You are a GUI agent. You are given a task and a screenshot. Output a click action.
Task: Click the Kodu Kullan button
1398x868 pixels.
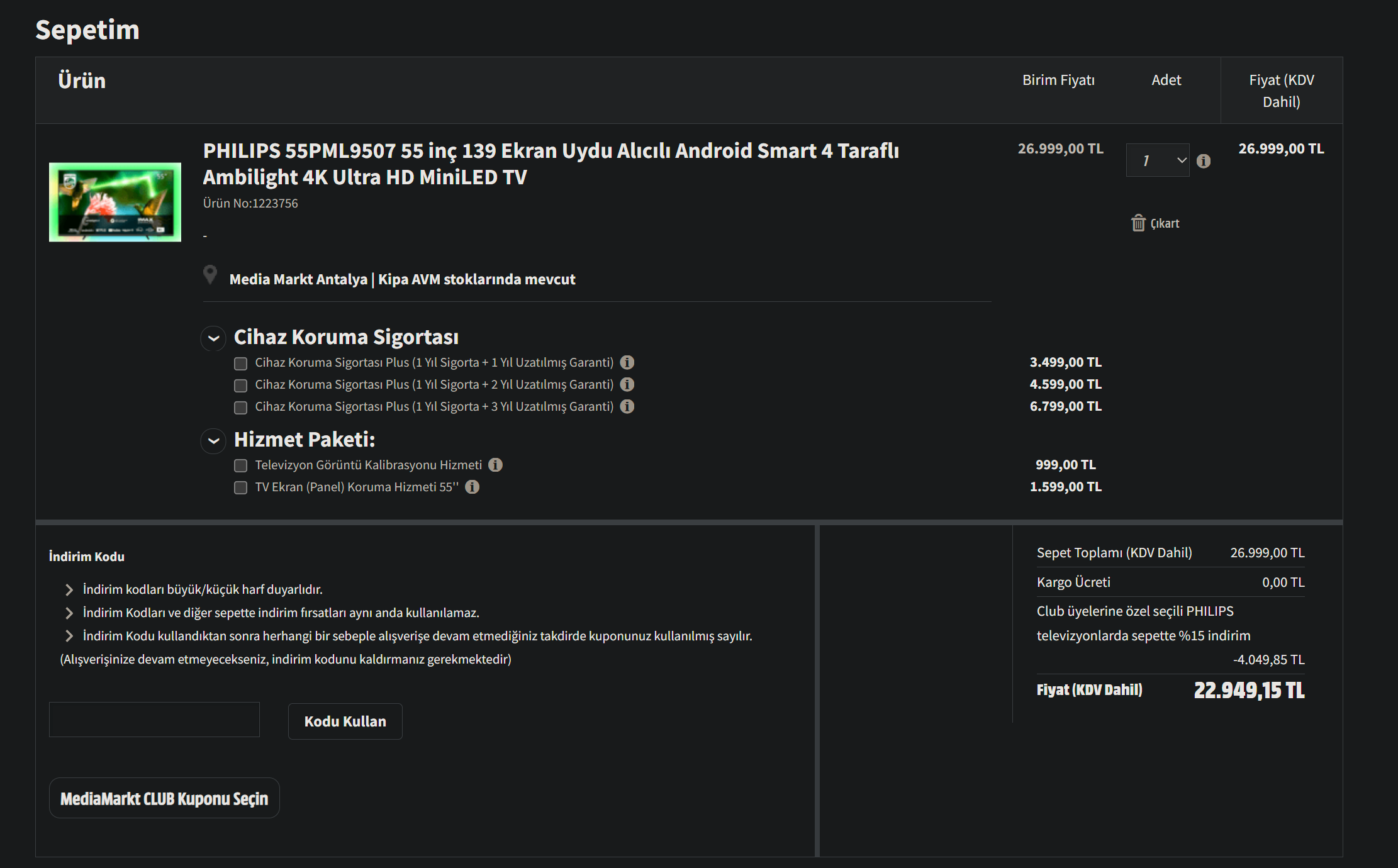(345, 721)
